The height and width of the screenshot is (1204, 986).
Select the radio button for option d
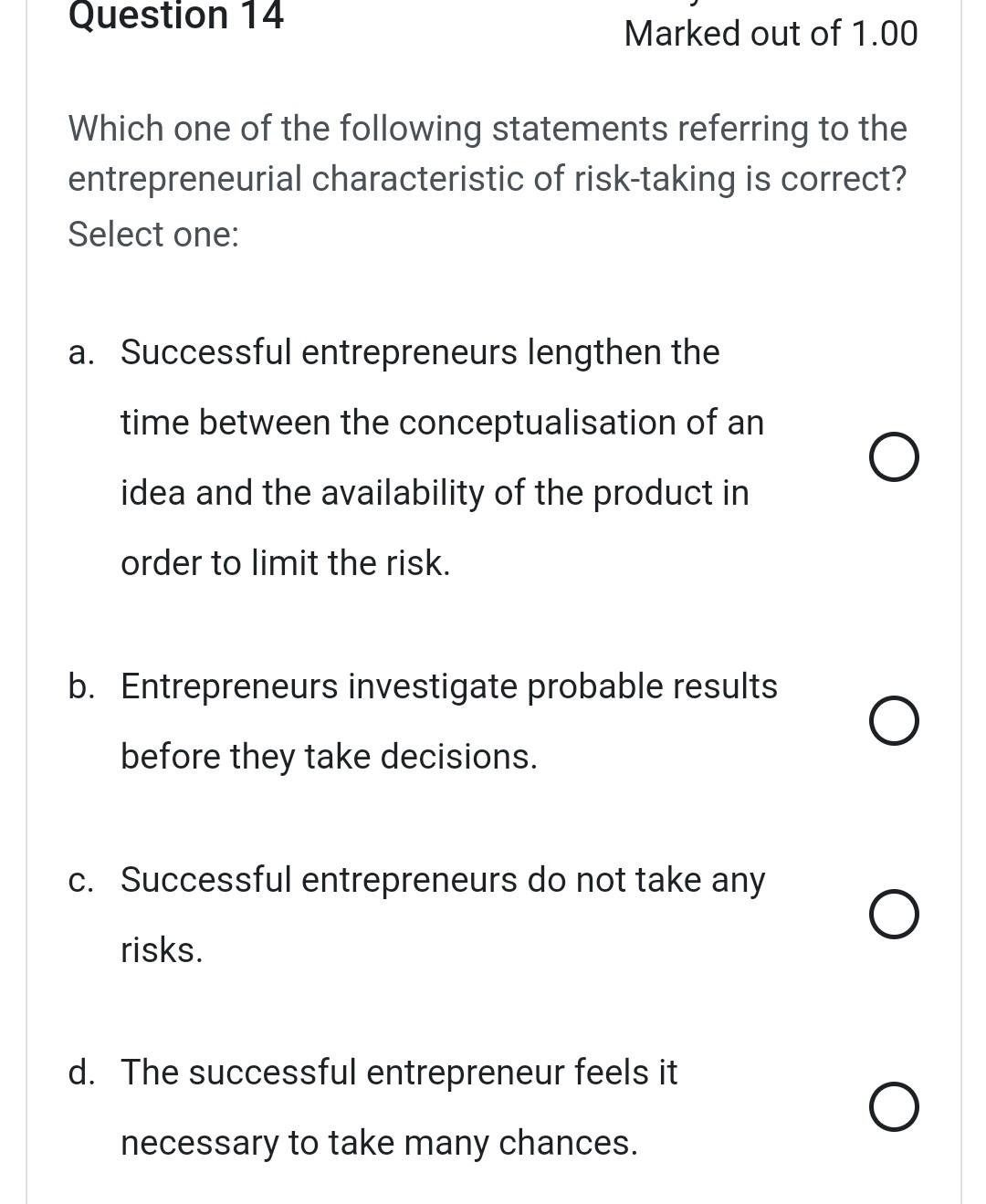pyautogui.click(x=895, y=1106)
